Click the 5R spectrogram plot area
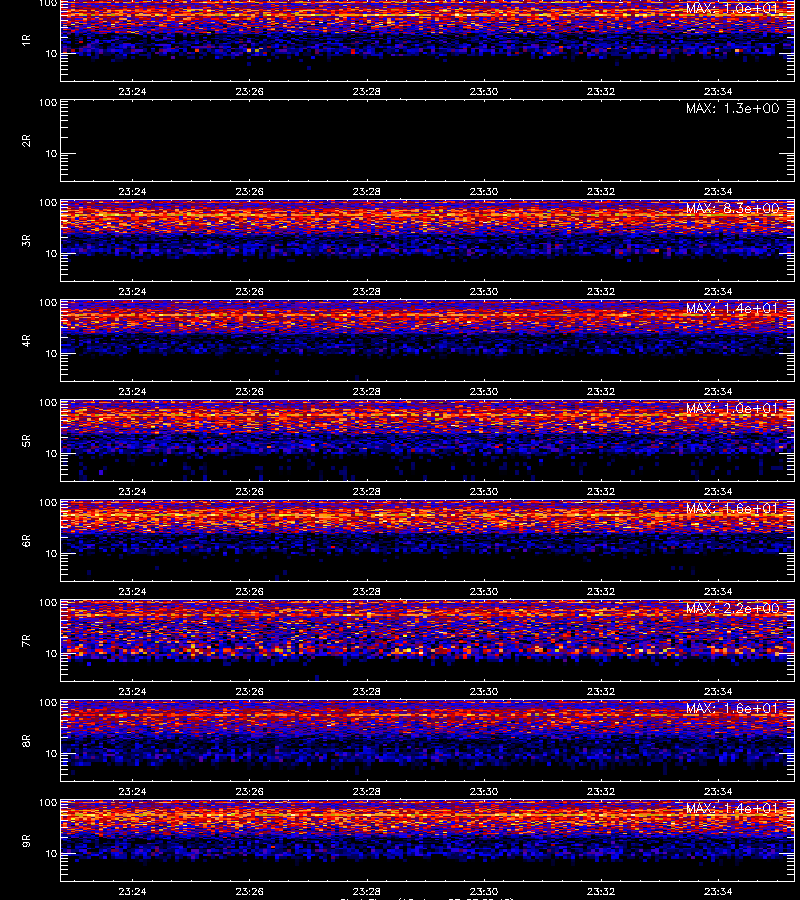Viewport: 800px width, 900px height. tap(428, 440)
